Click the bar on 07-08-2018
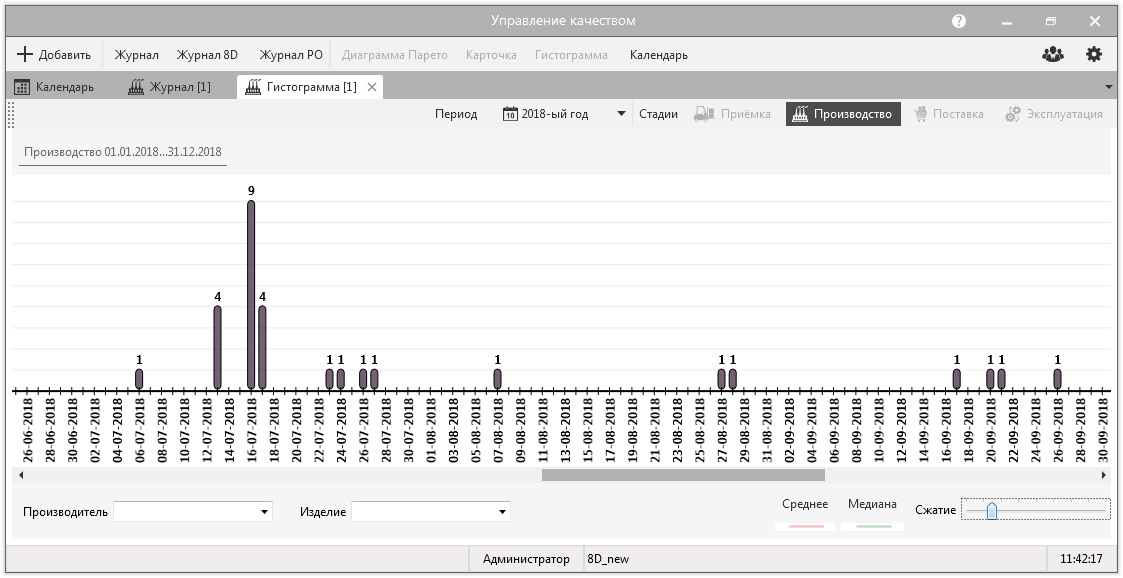Screen dimensions: 1123x578 coord(497,379)
